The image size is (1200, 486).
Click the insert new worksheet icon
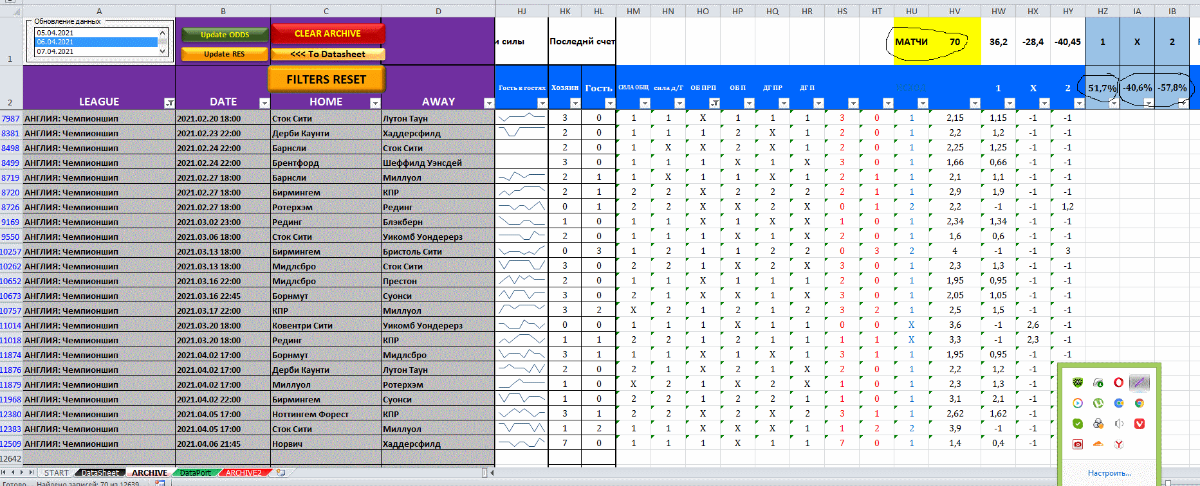tap(282, 472)
